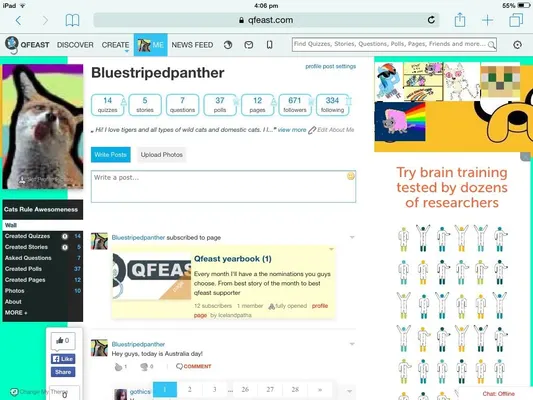Expand MORE + in sidebar
533x400 pixels.
click(16, 312)
